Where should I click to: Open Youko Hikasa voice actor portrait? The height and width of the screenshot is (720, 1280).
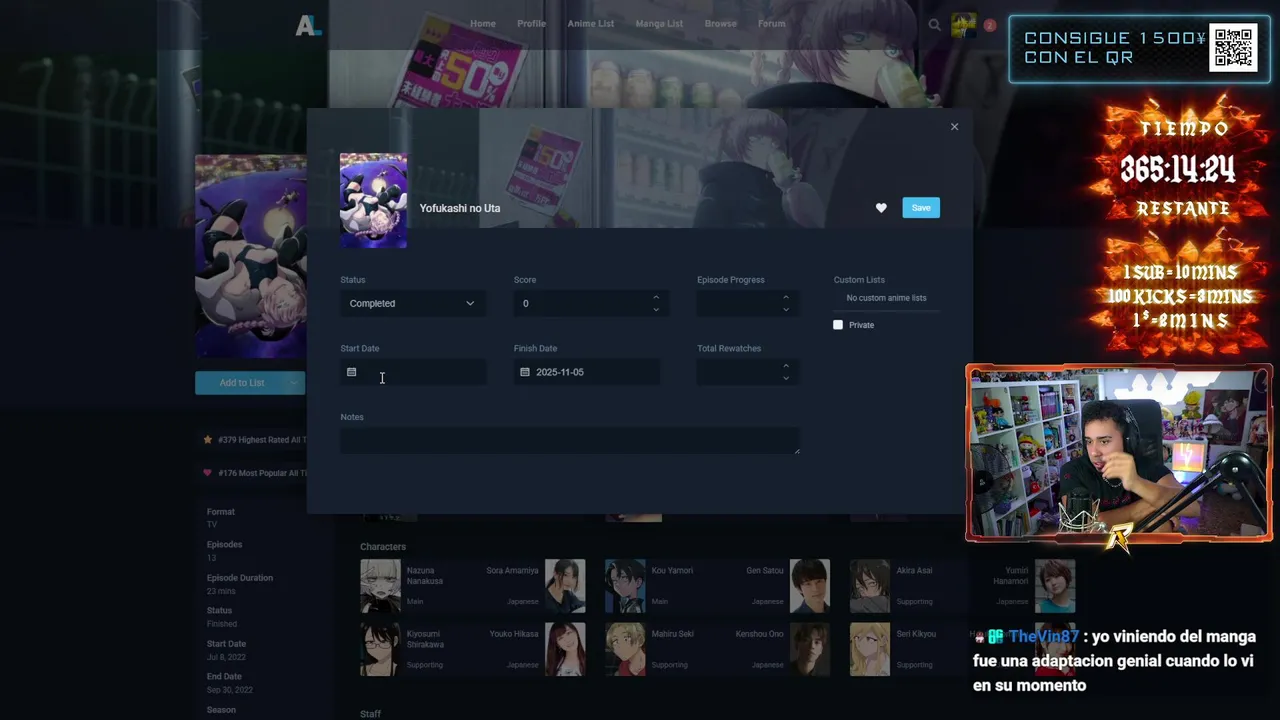(565, 649)
